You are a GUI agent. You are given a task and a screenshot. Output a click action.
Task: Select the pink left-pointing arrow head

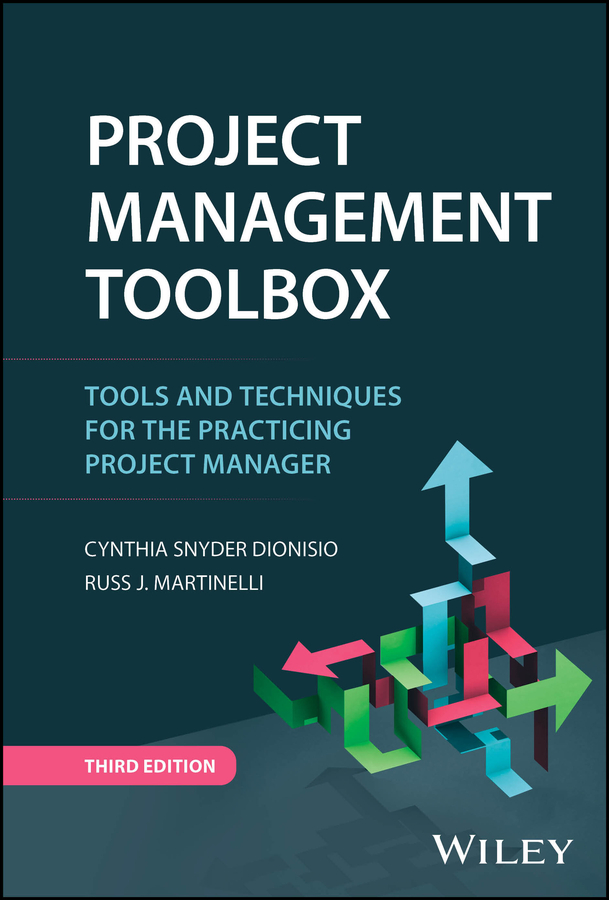pos(304,660)
